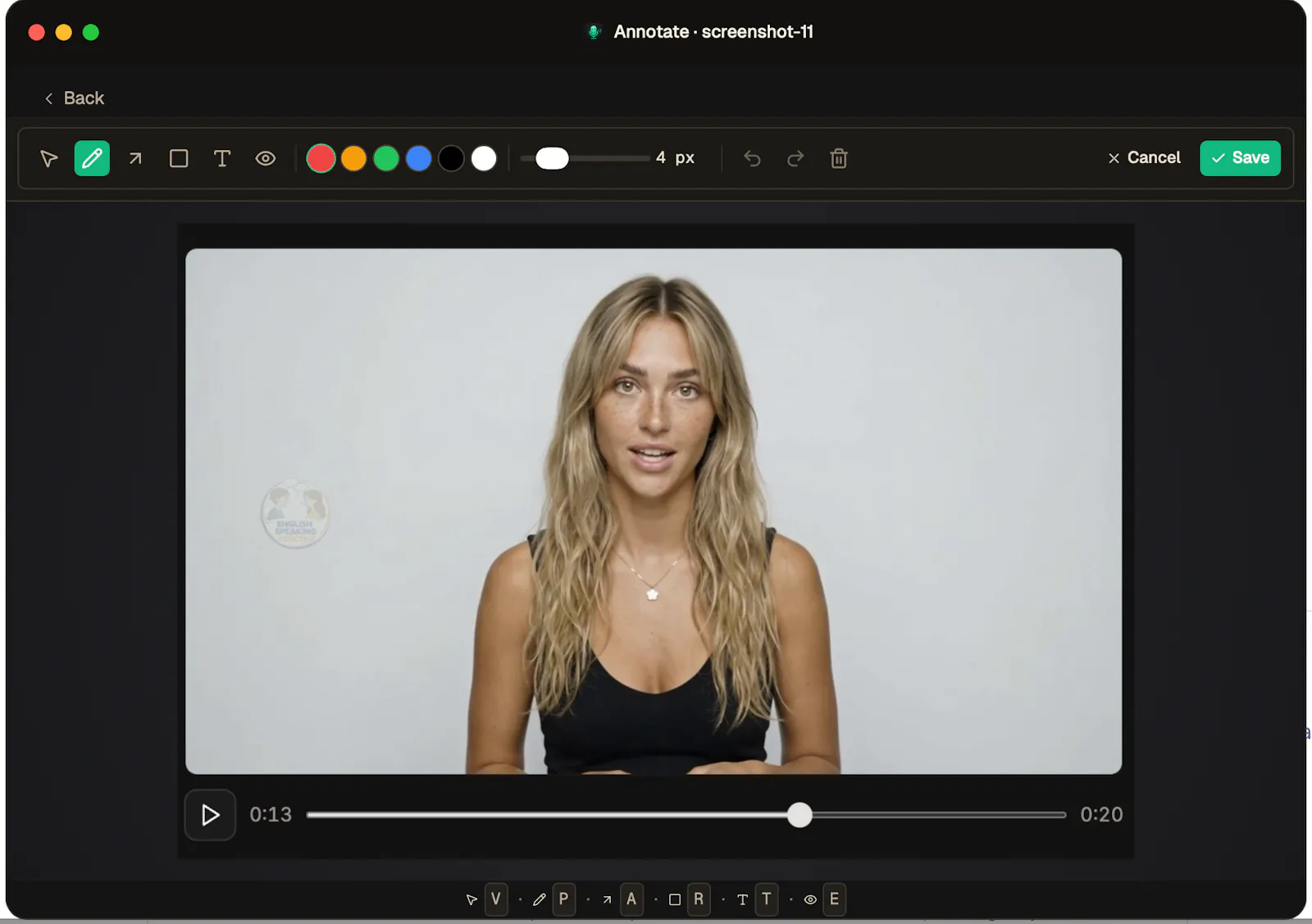Screen dimensions: 1312x924
Task: Go back using the Back link
Action: click(x=74, y=98)
